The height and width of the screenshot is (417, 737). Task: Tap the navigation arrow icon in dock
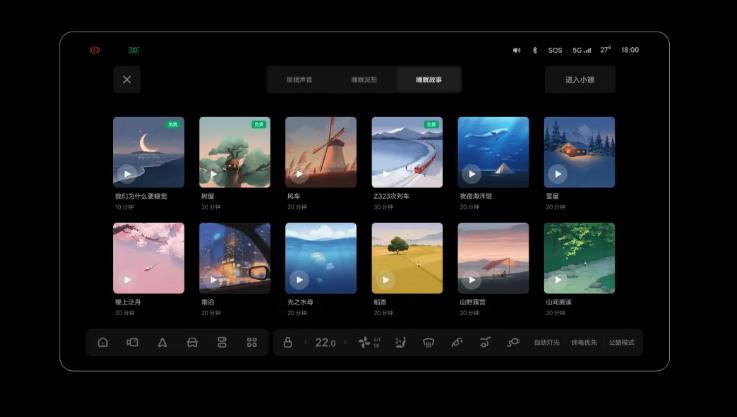tap(162, 342)
